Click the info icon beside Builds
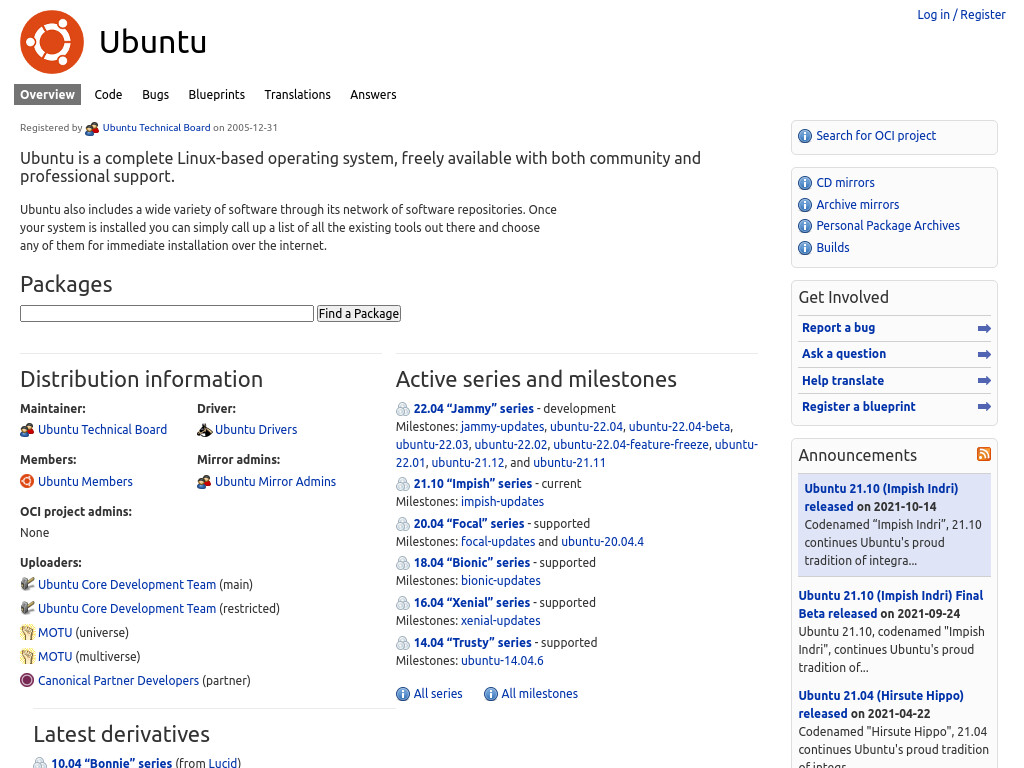1024x768 pixels. click(805, 248)
